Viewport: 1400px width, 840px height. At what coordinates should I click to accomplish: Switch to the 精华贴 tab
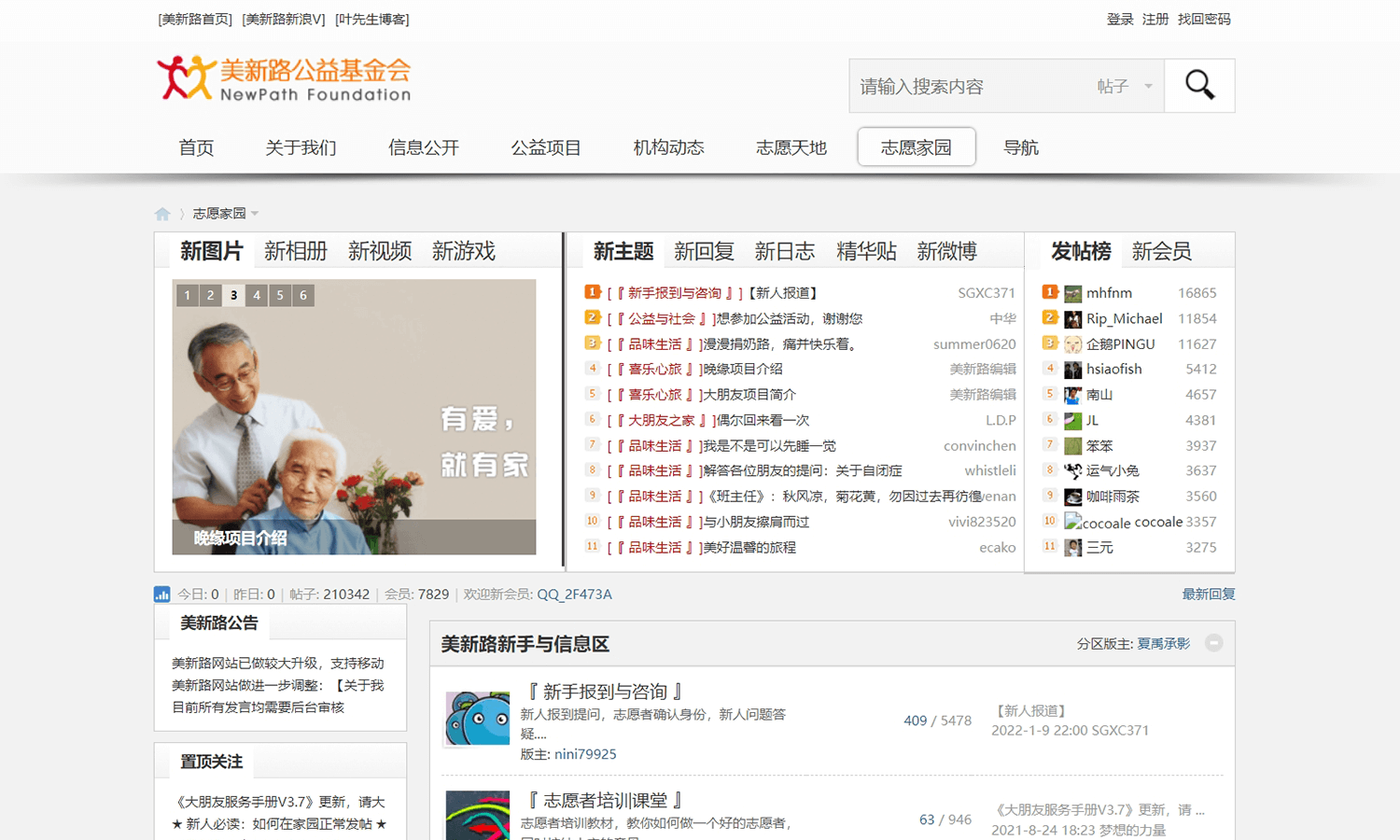click(866, 251)
